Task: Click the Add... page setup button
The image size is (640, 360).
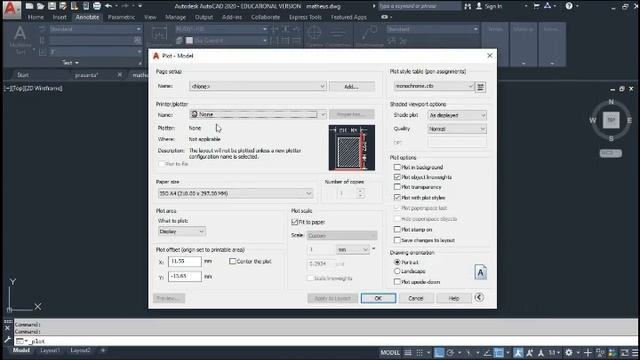Action: (351, 87)
